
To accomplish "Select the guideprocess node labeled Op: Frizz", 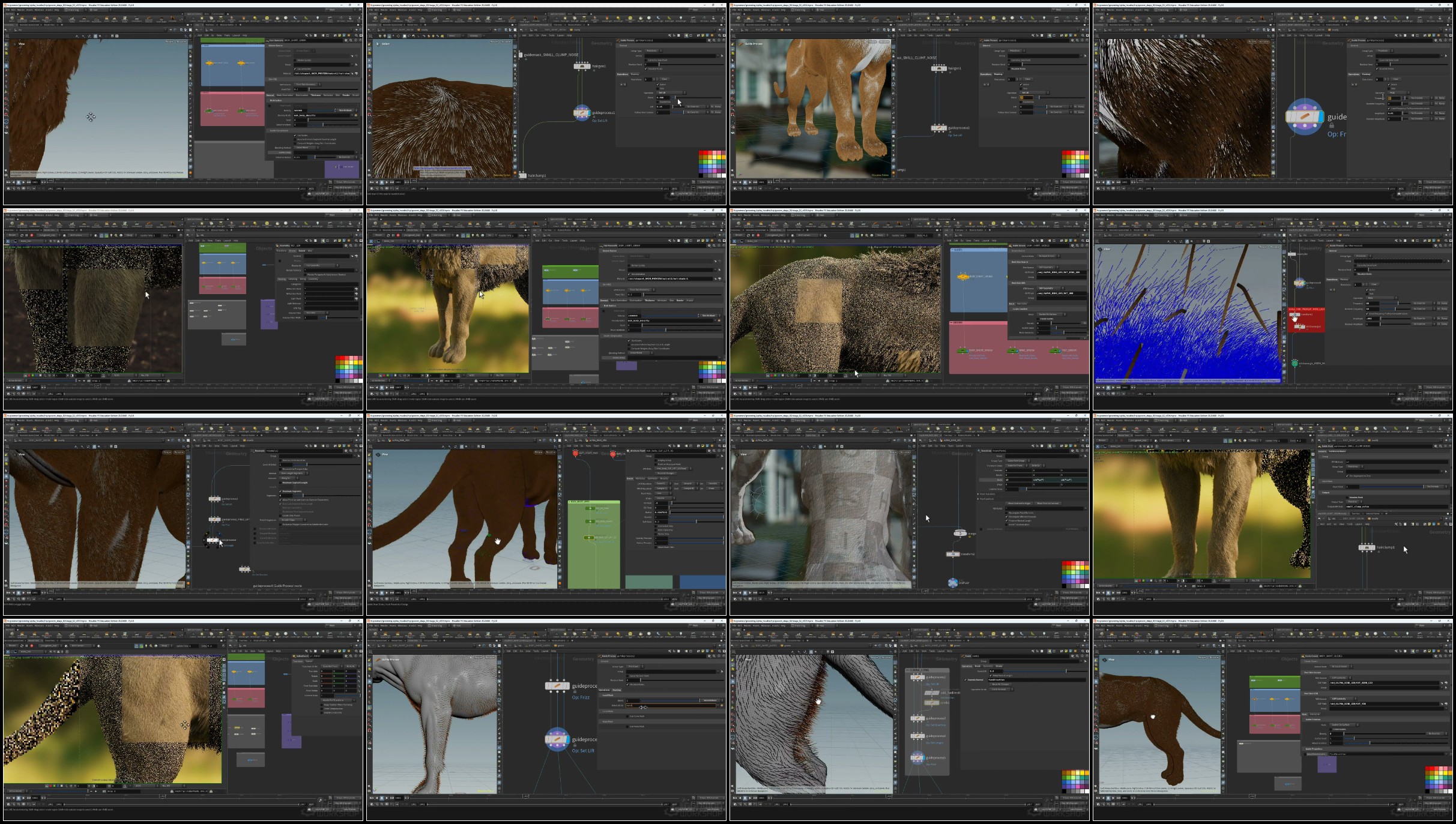I will tap(557, 685).
